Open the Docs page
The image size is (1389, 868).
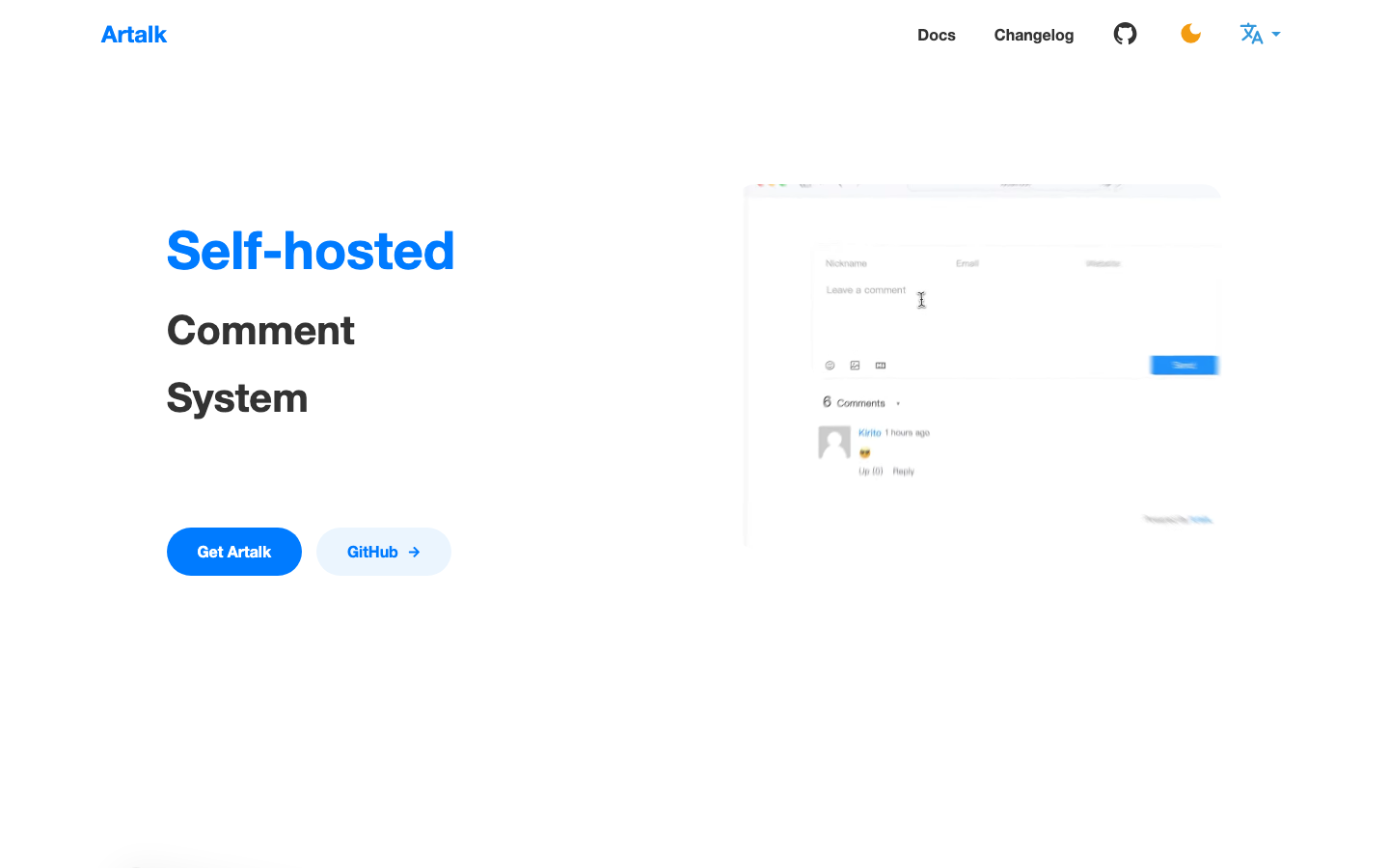click(936, 35)
